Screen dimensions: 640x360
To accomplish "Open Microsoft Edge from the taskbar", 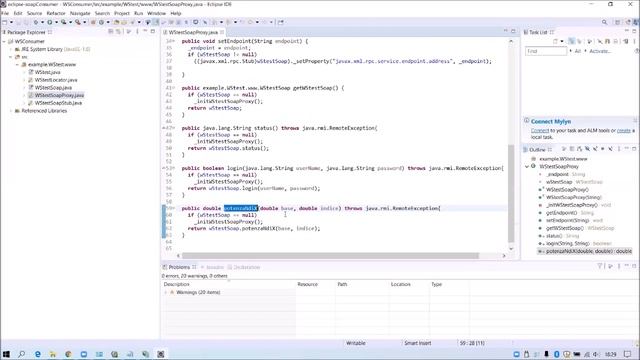I will click(x=38, y=354).
